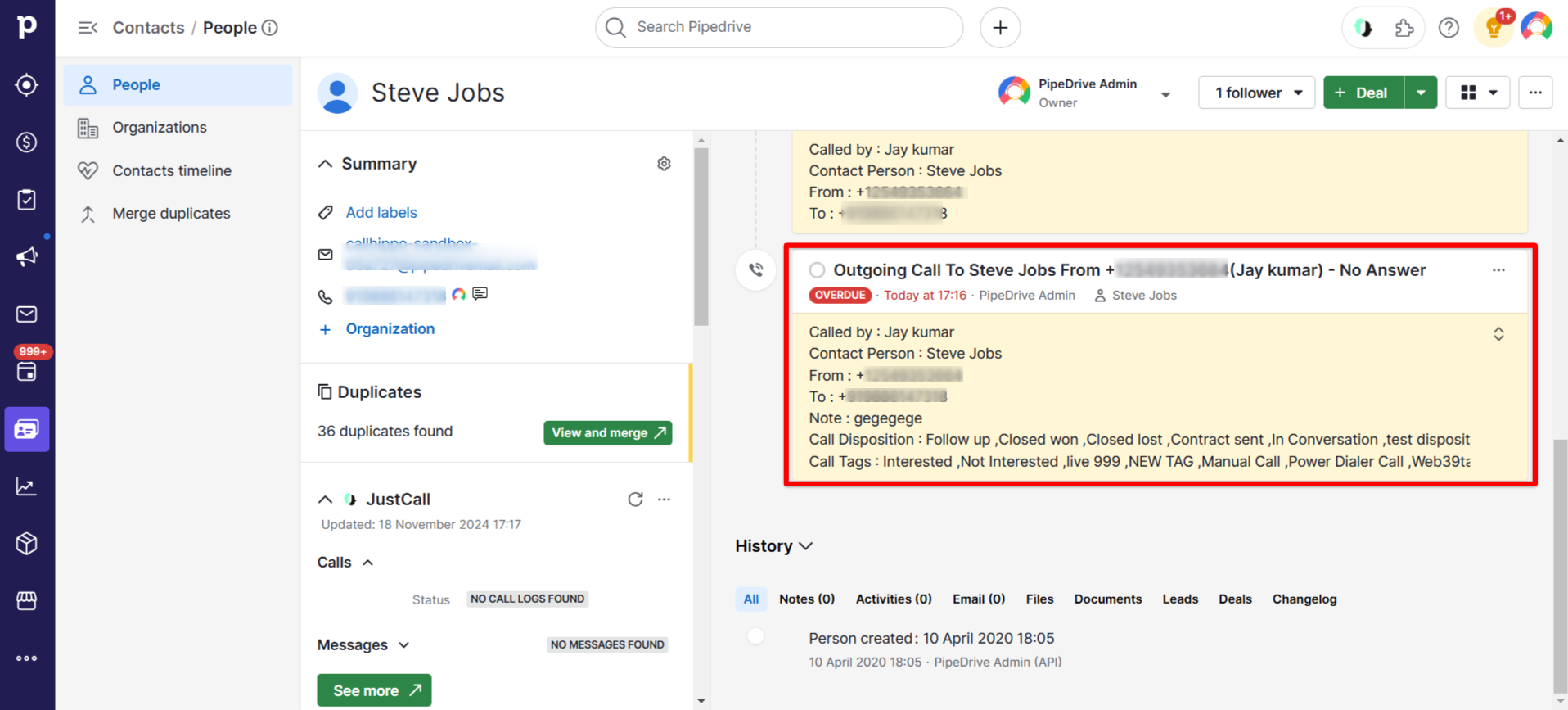Select the All history tab
1568x710 pixels.
750,599
